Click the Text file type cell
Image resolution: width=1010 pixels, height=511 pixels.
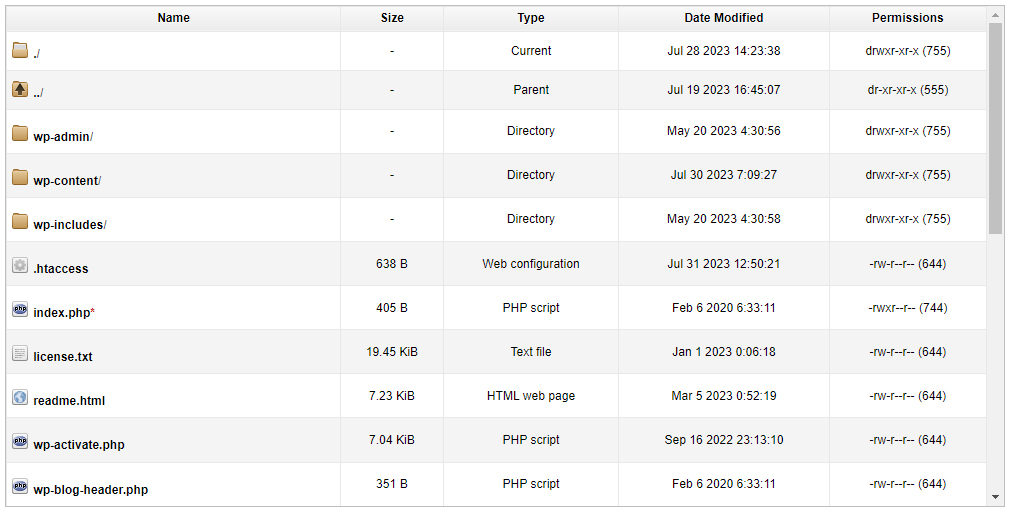coord(531,352)
